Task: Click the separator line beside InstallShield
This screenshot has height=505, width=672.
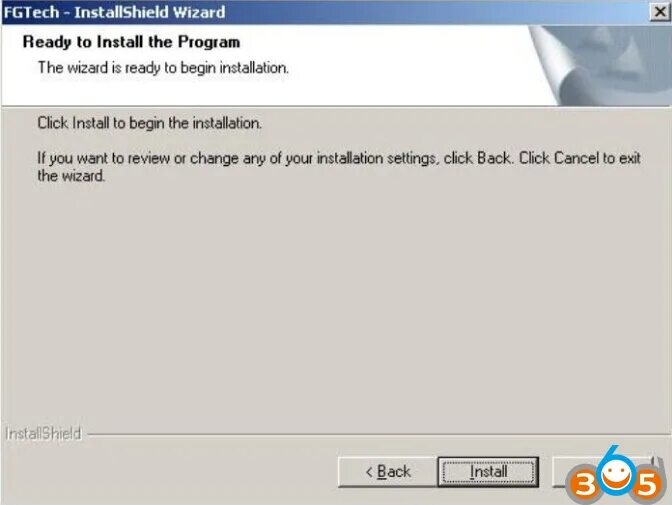Action: (379, 435)
